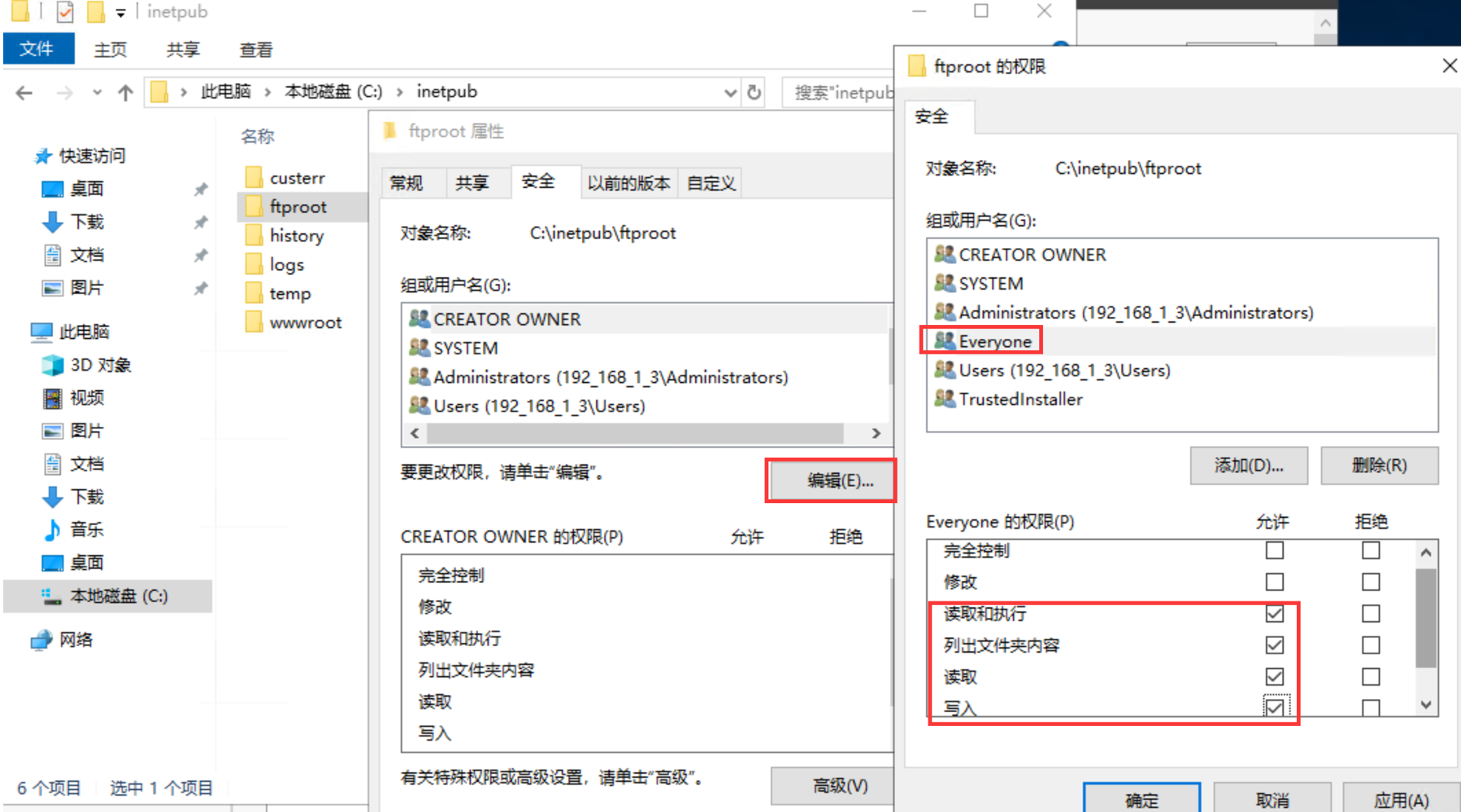
Task: Open the address bar history dropdown
Action: (x=730, y=93)
